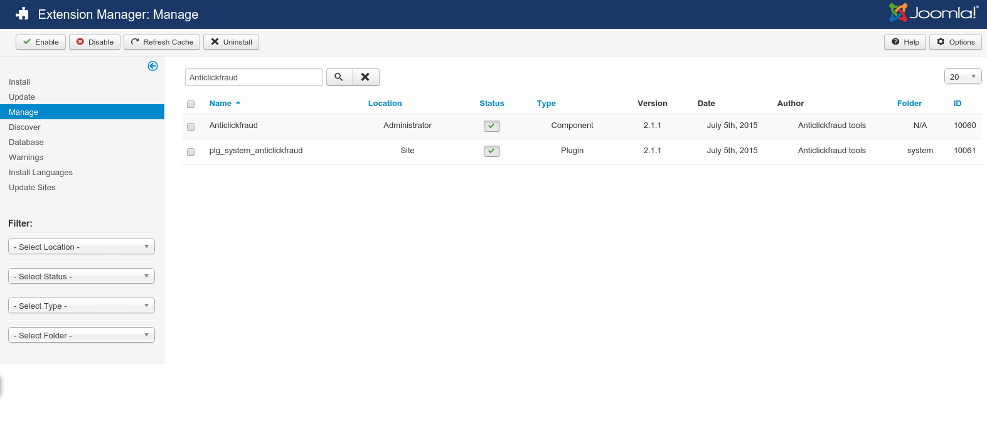Select the Anticlickfraud component row checkbox
987x435 pixels.
(191, 126)
